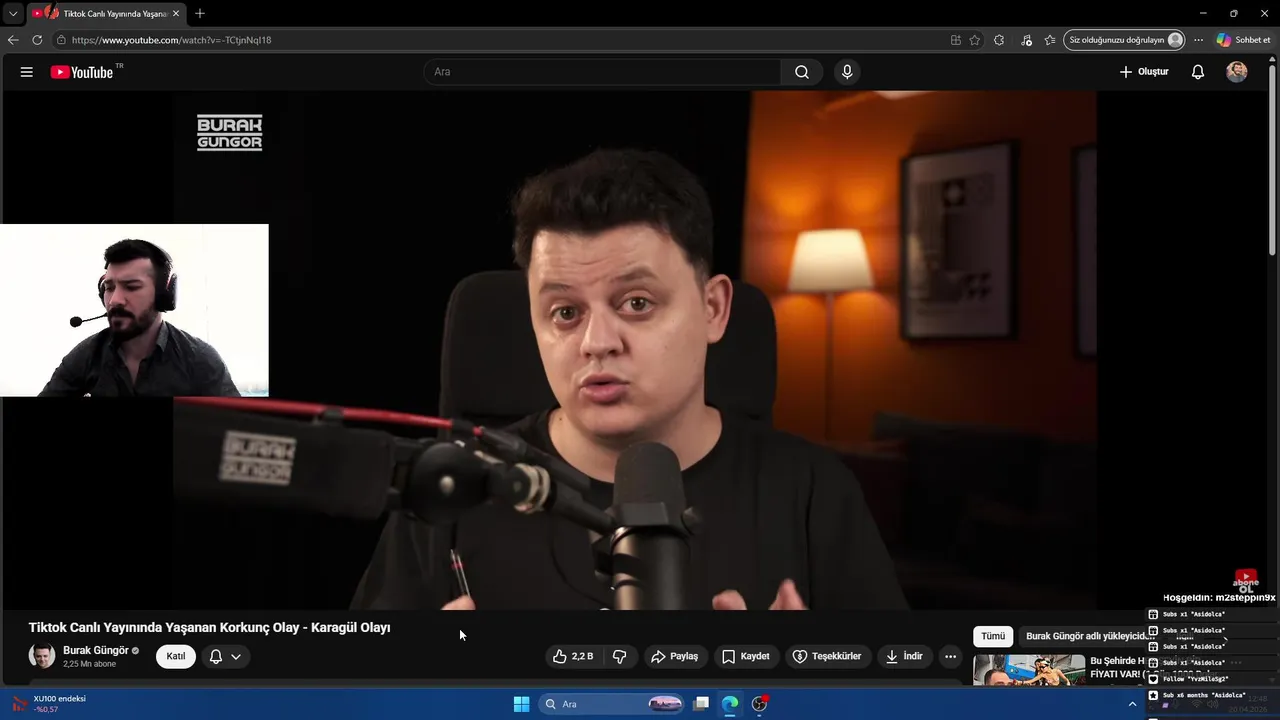Image resolution: width=1280 pixels, height=720 pixels.
Task: Like the video with the thumbs-up button
Action: pyautogui.click(x=573, y=656)
